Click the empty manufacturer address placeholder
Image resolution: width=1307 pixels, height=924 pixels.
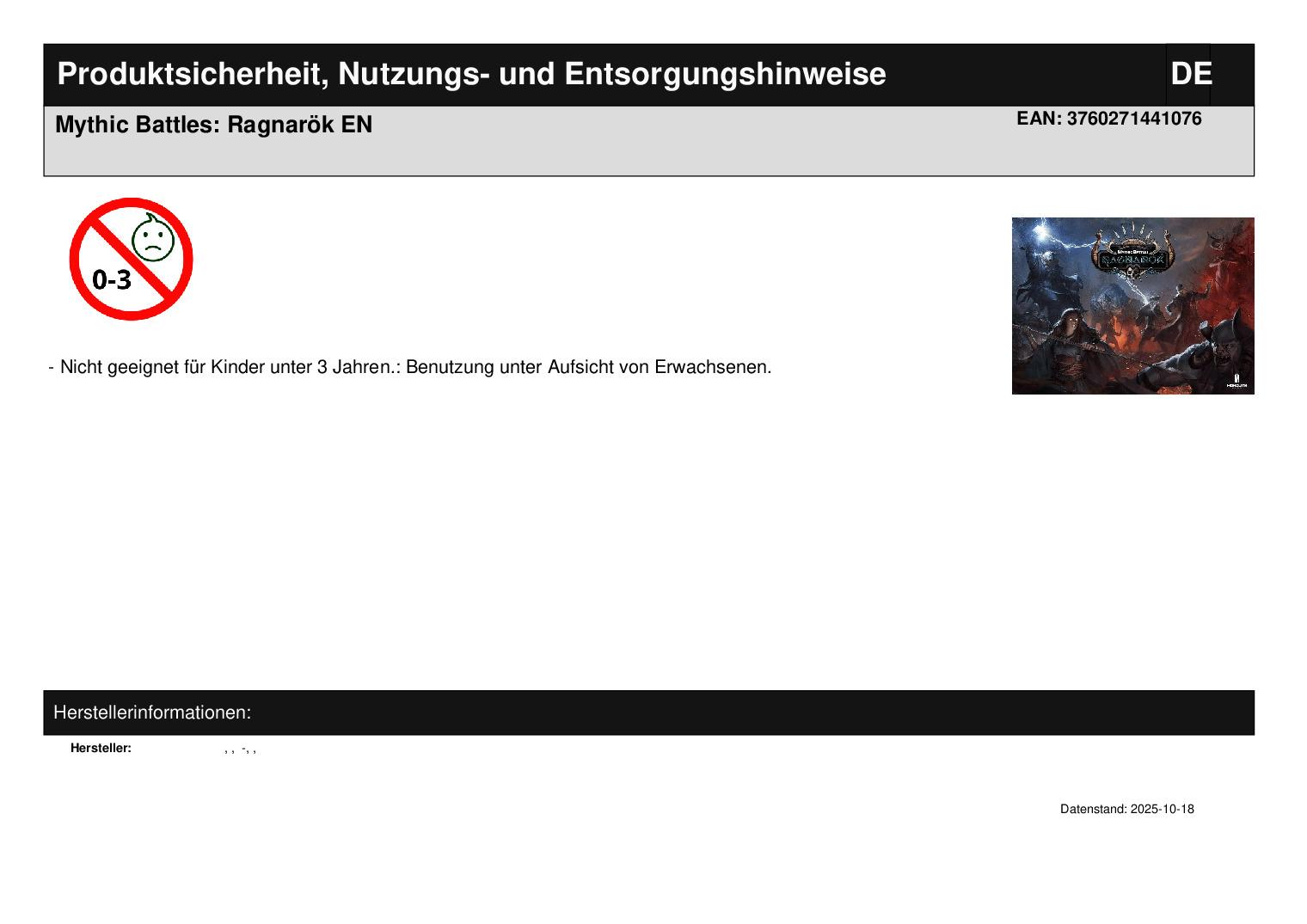(241, 749)
